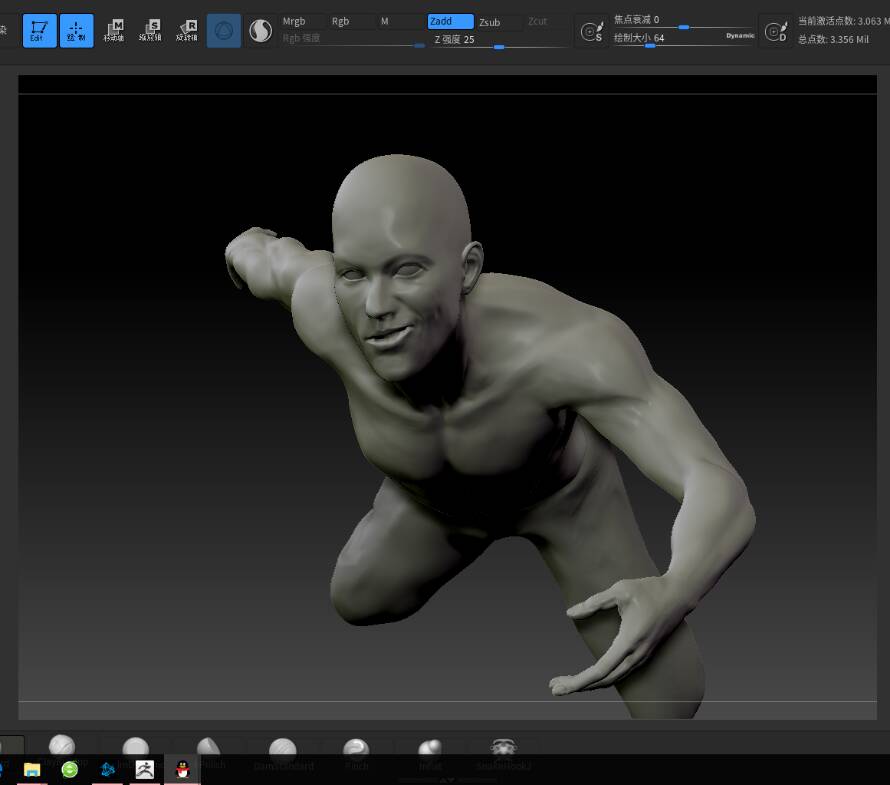Toggle Zadd sculpting mode
Image resolution: width=890 pixels, height=785 pixels.
tap(450, 21)
